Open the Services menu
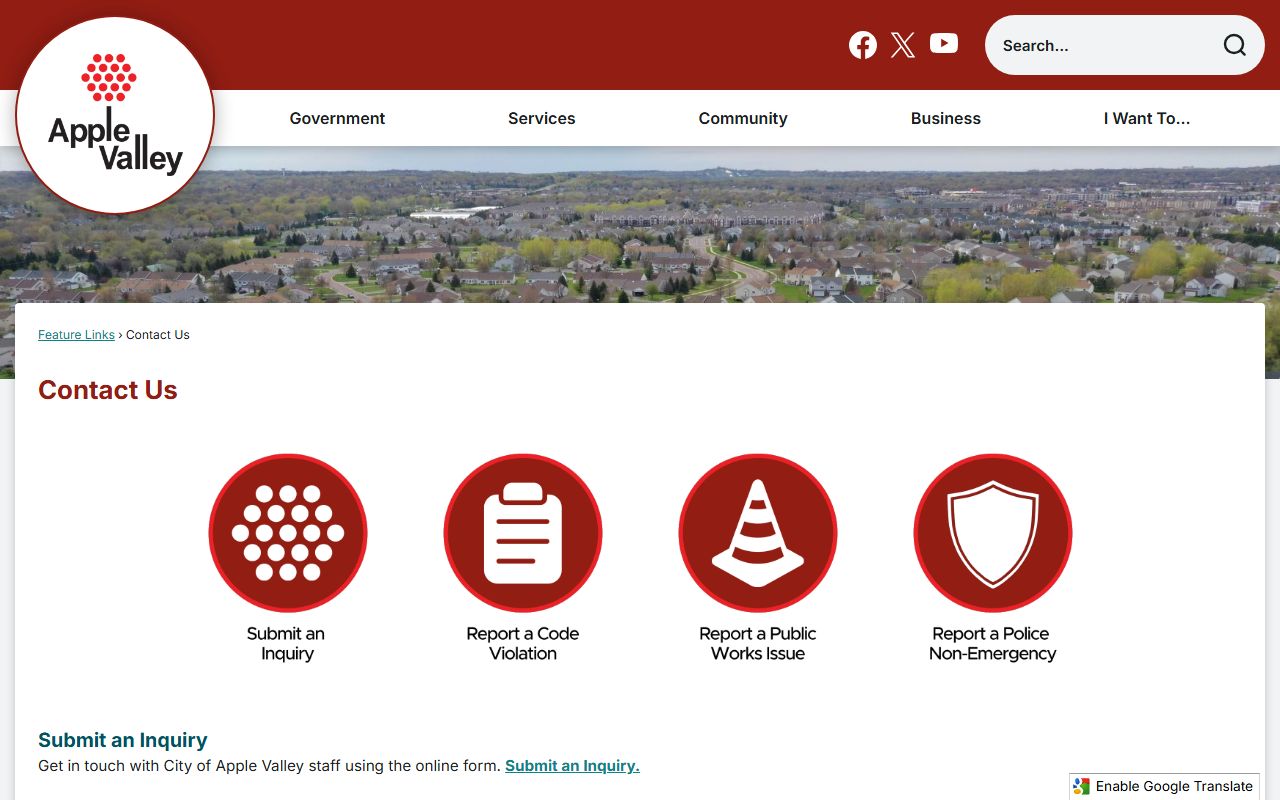 542,118
